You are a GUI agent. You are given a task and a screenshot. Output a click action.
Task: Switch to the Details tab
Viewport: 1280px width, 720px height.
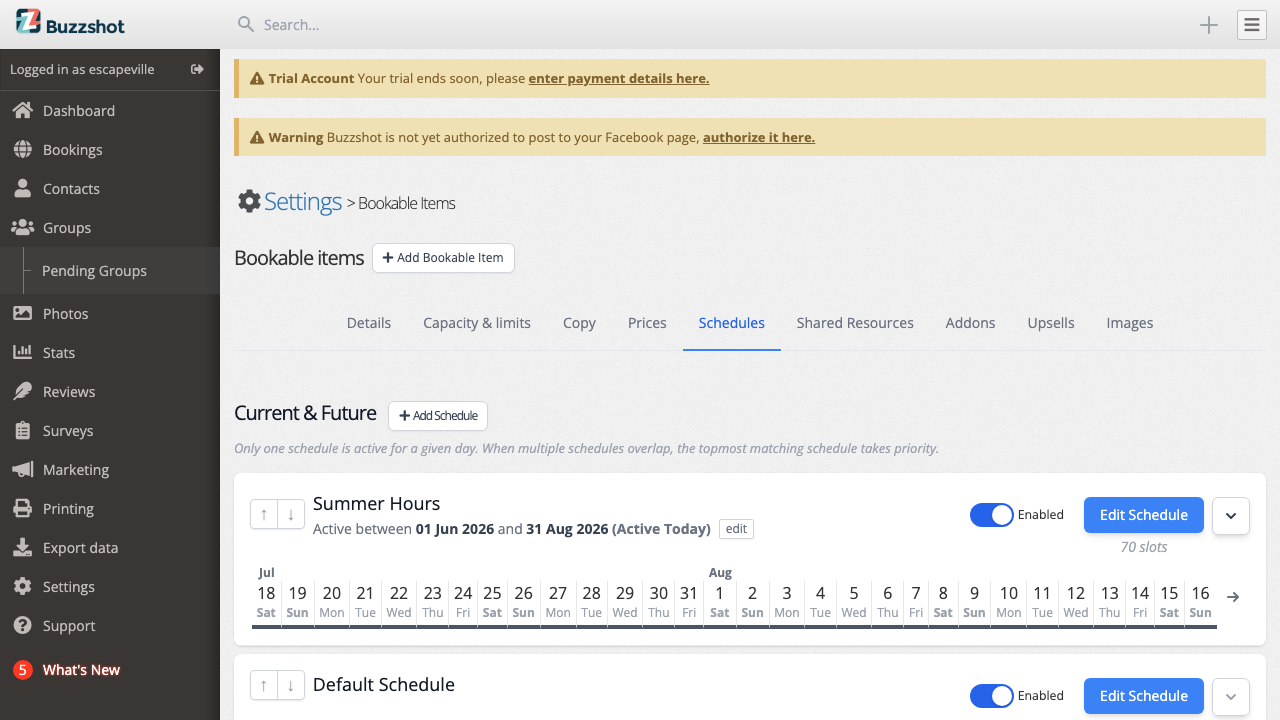(x=369, y=323)
